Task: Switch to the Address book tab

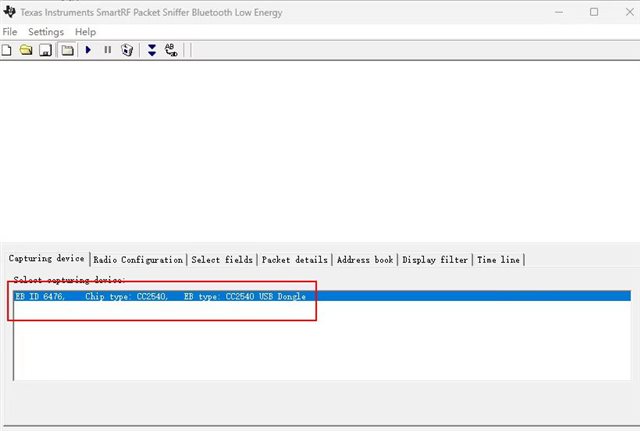Action: (365, 260)
